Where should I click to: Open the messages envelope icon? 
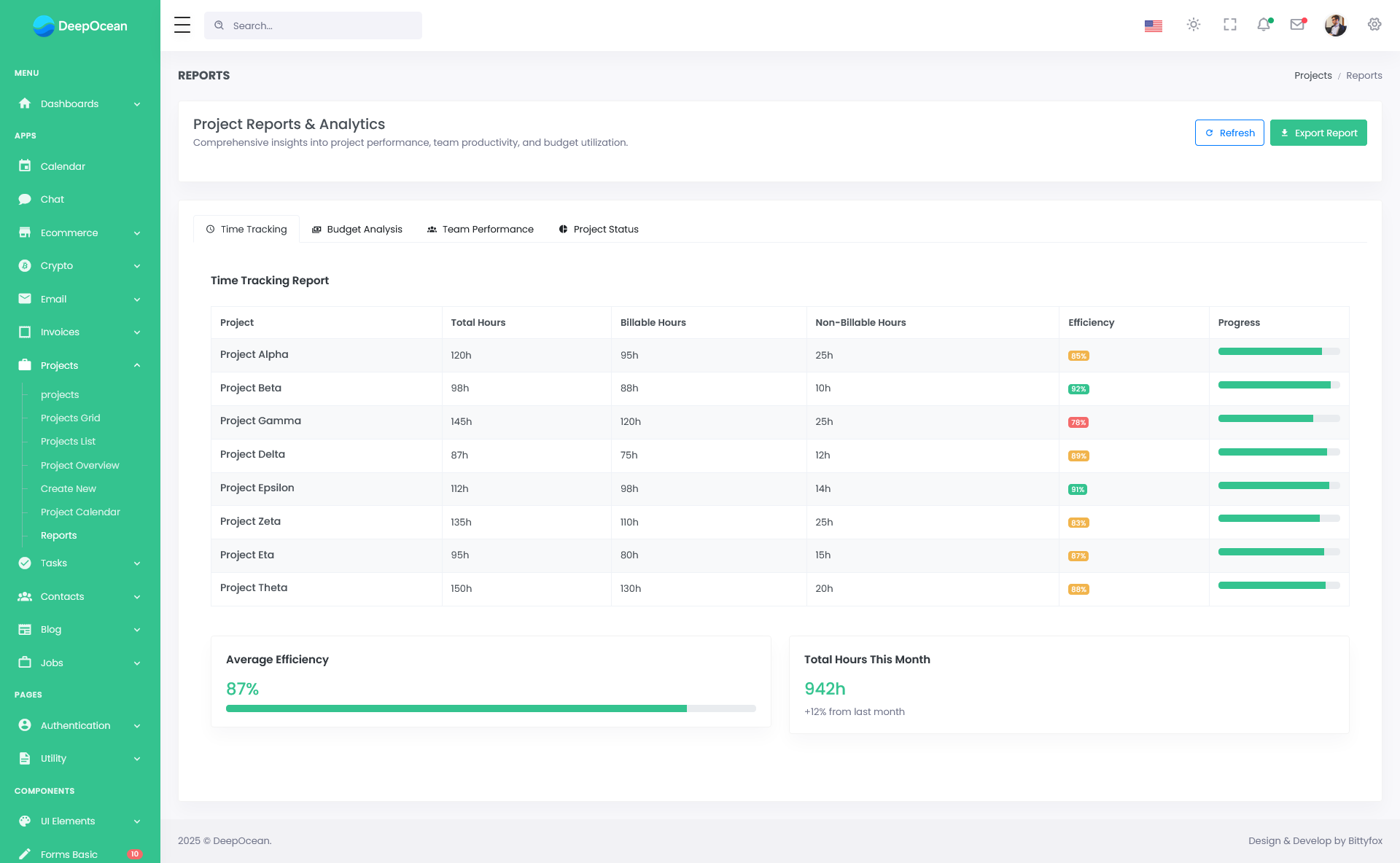tap(1298, 25)
